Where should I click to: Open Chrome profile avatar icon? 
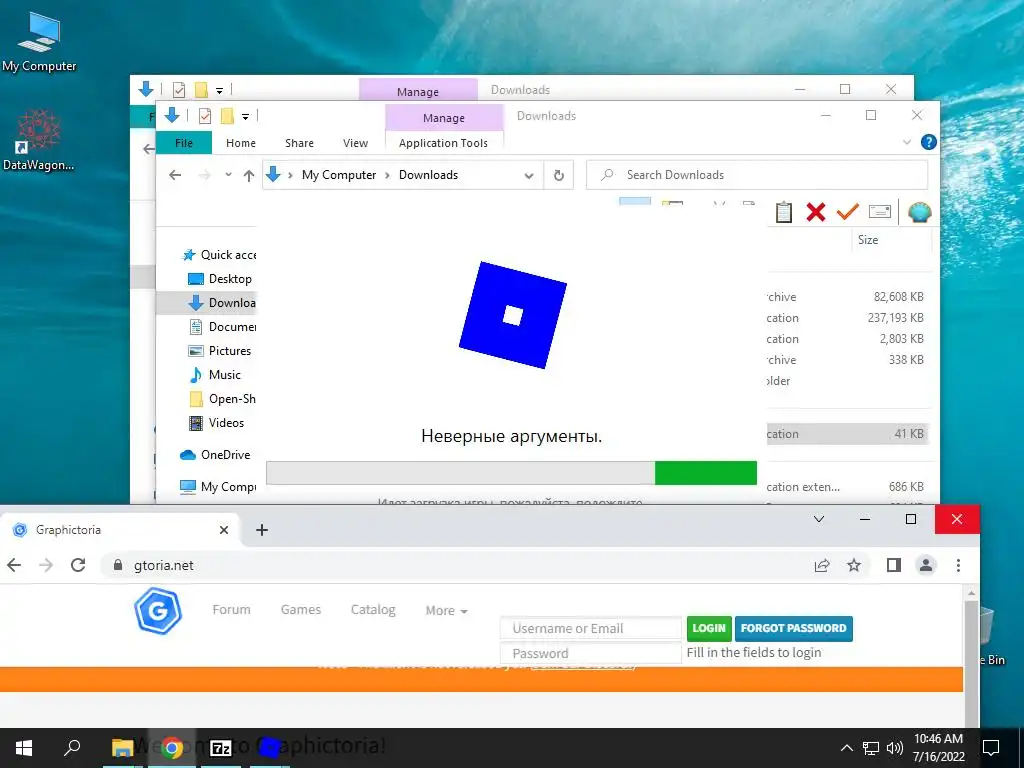[926, 566]
